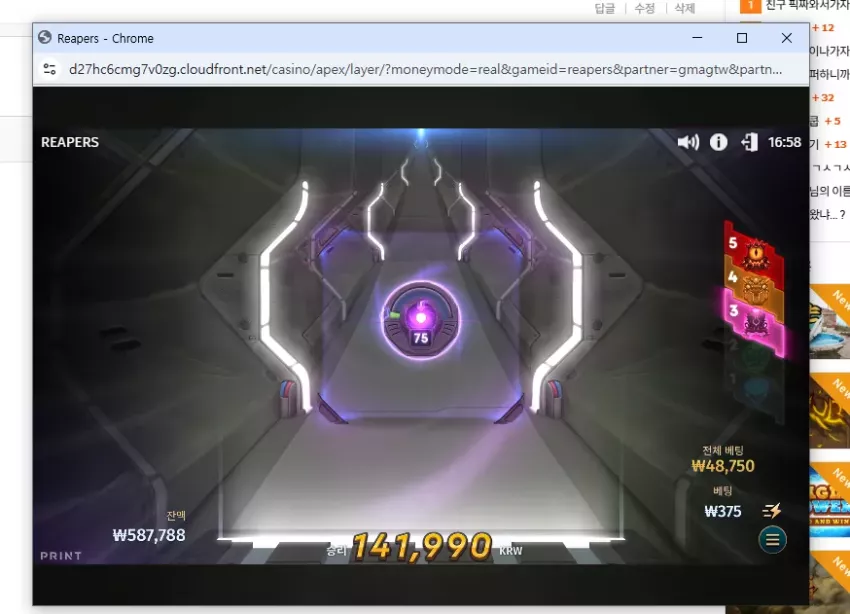Click the +5 count on the background page

tap(833, 121)
